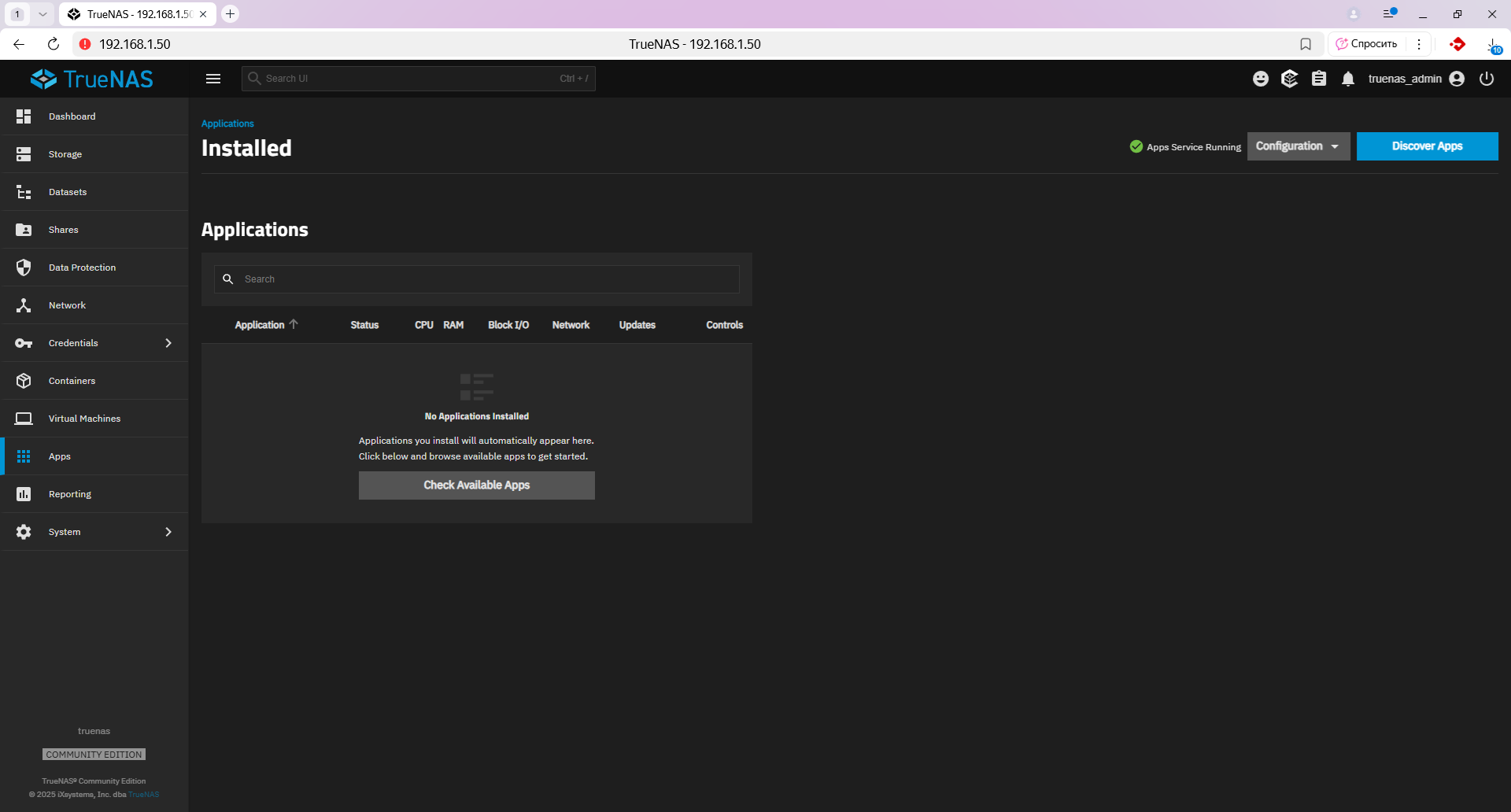Open the Alerts bell icon

(x=1348, y=79)
